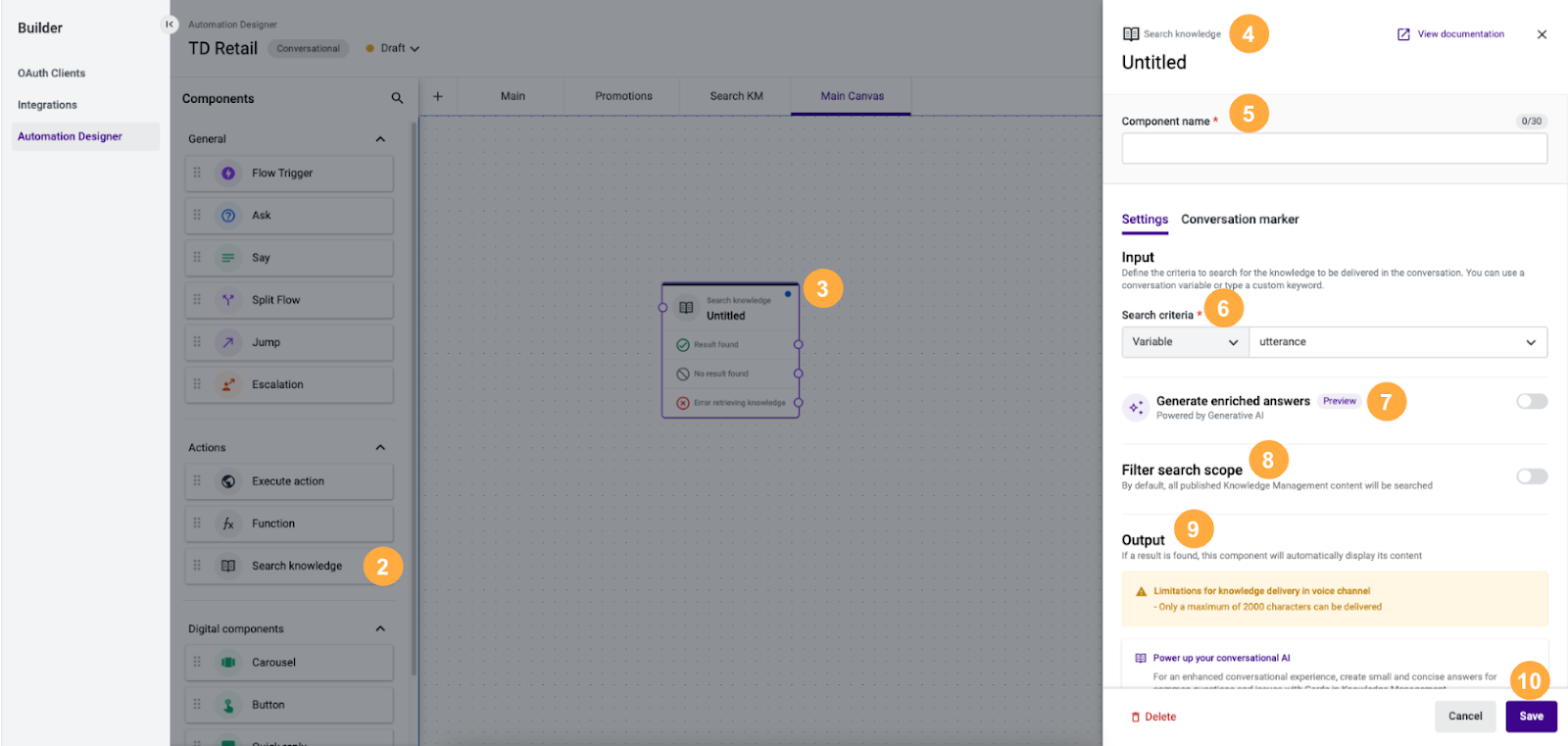The height and width of the screenshot is (746, 1568).
Task: Collapse the Actions components section
Action: (x=380, y=448)
